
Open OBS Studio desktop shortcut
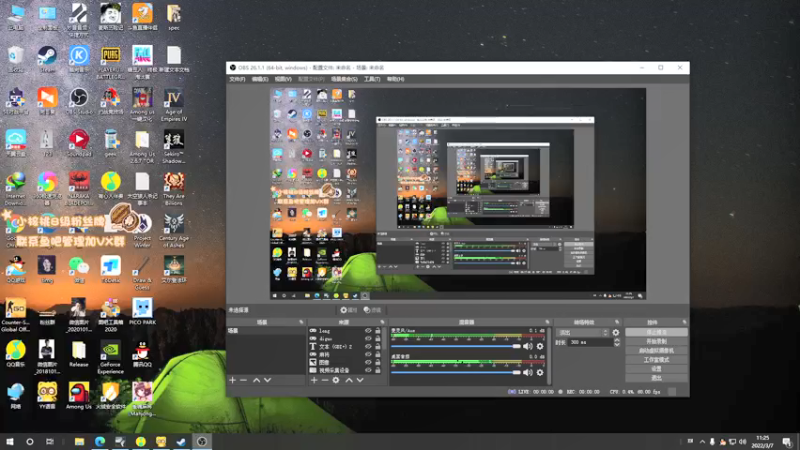click(79, 101)
